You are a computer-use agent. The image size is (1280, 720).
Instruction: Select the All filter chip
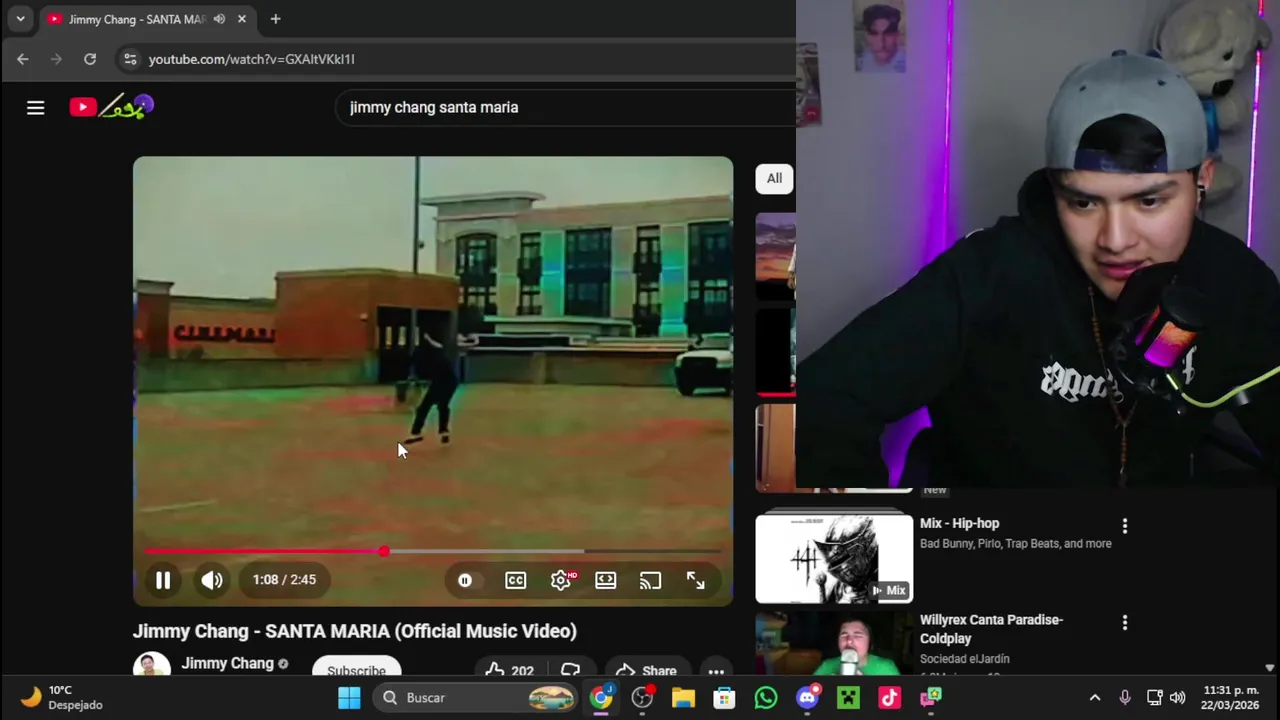click(774, 178)
